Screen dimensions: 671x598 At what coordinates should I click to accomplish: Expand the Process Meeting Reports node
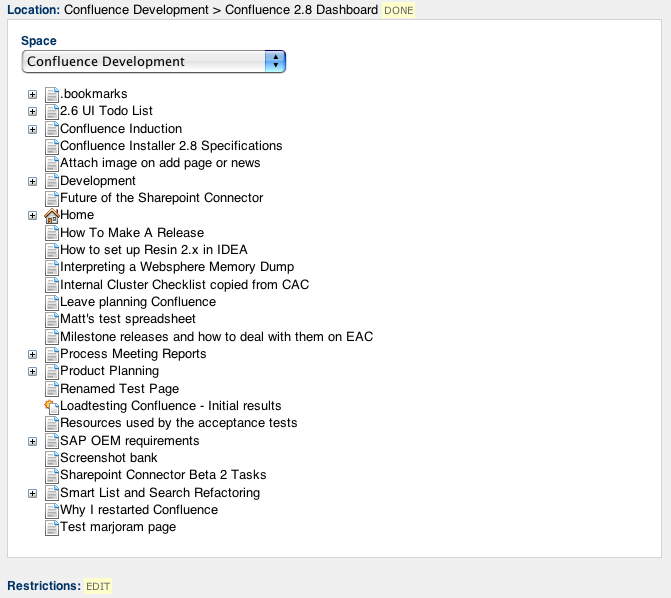pos(33,354)
